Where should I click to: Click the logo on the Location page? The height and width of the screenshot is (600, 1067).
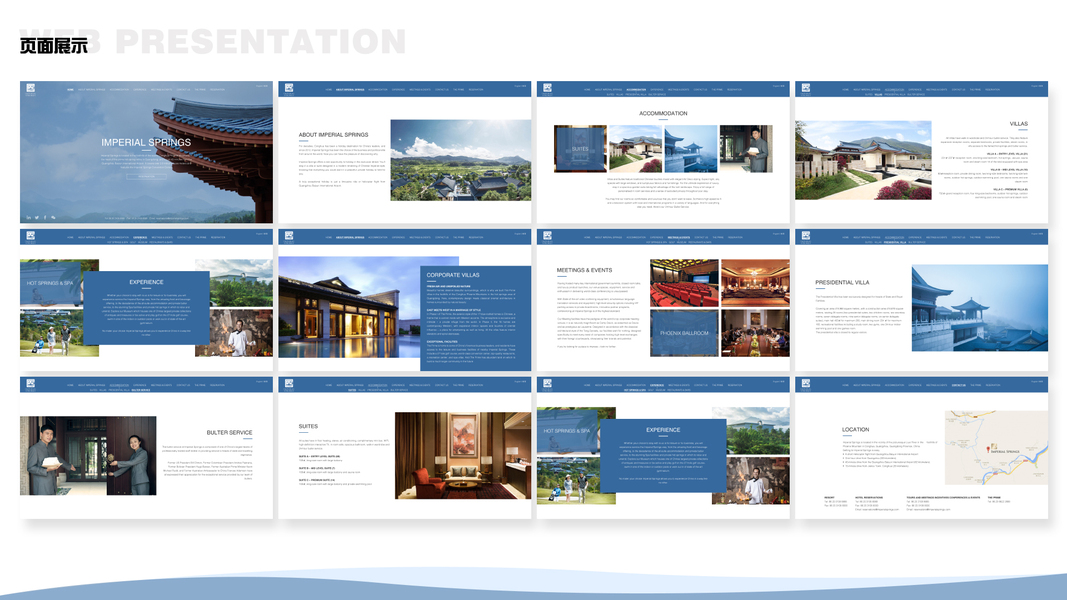pyautogui.click(x=806, y=384)
